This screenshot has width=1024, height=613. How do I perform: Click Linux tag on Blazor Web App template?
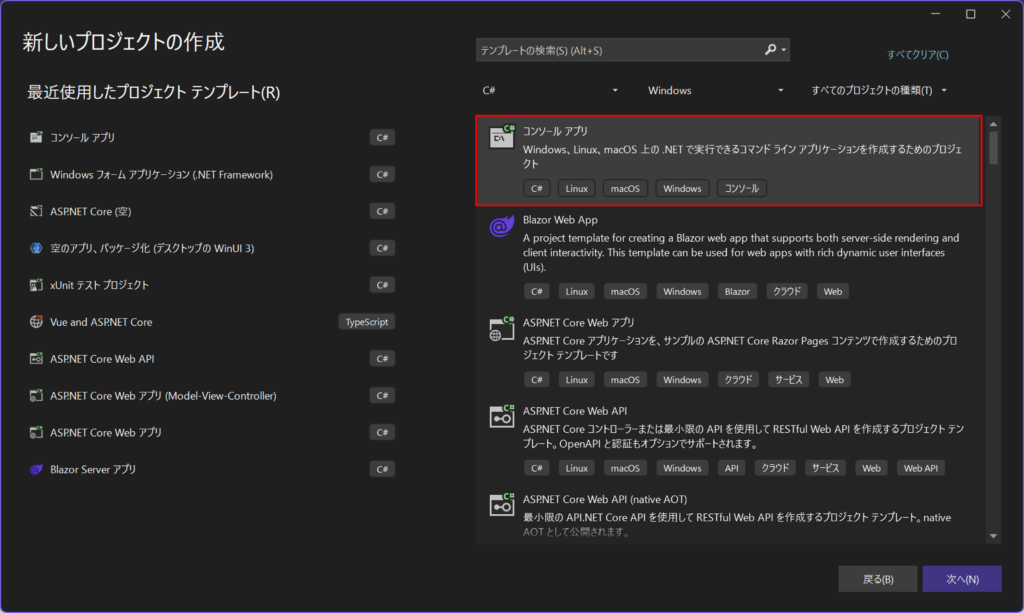576,292
